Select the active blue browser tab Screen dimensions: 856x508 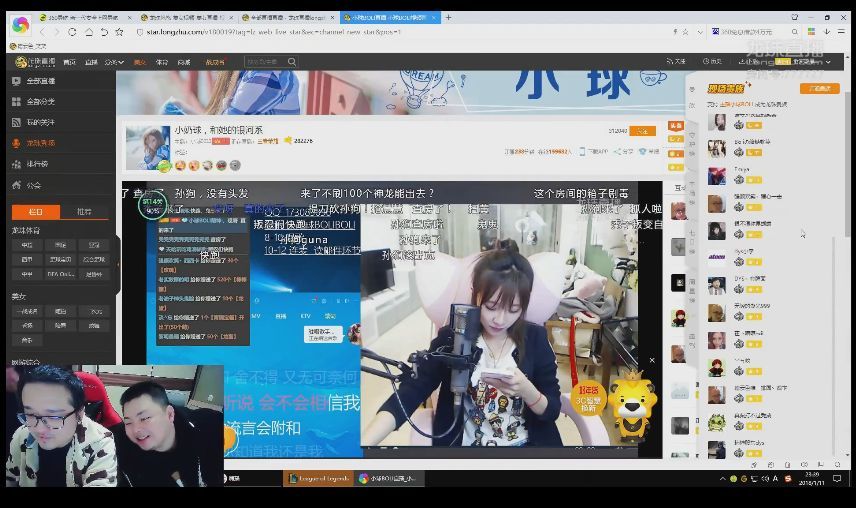click(389, 17)
